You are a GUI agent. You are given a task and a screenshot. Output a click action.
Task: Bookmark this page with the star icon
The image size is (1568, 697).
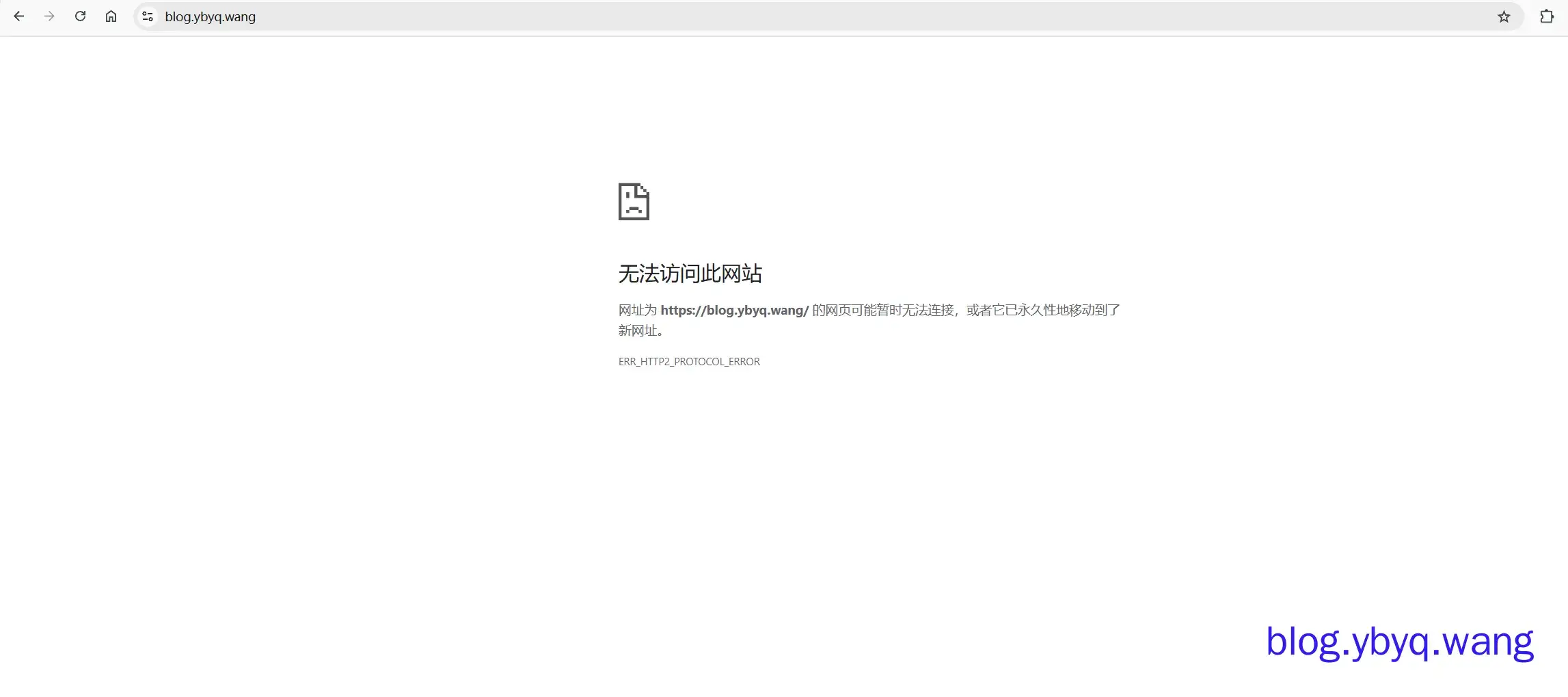[x=1504, y=17]
